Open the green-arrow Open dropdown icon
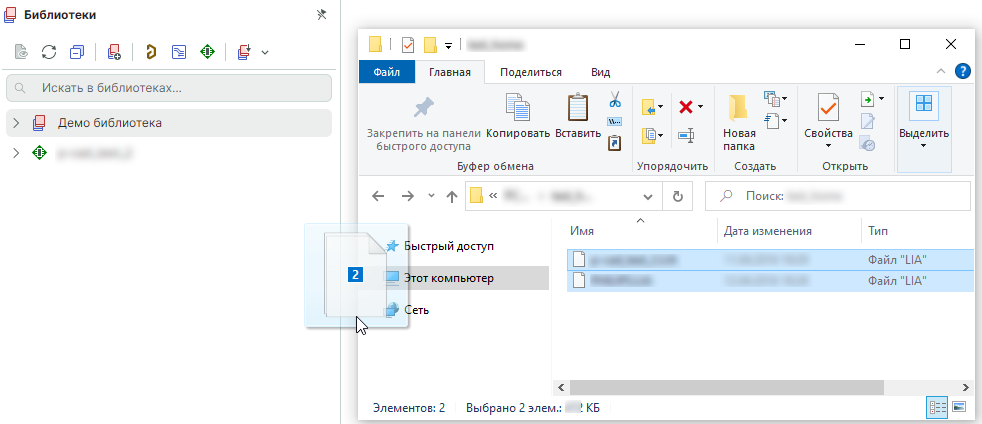Image resolution: width=982 pixels, height=424 pixels. click(872, 99)
